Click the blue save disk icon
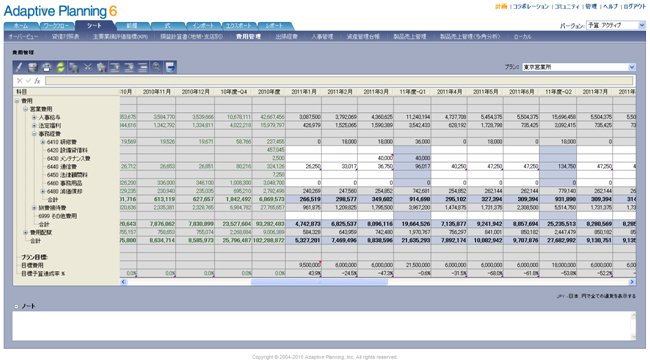 tap(170, 67)
